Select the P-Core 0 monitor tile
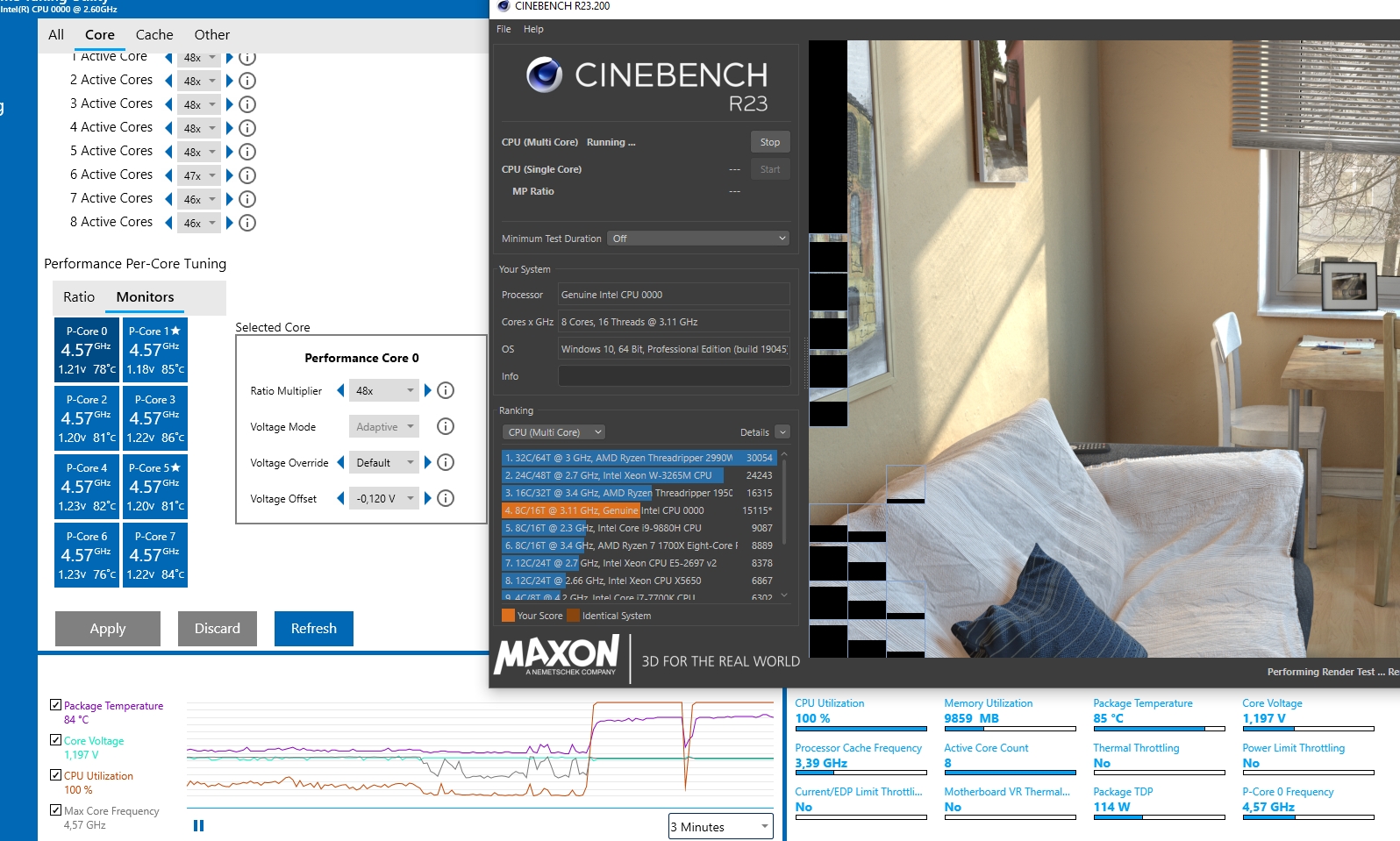This screenshot has width=1400, height=841. 87,350
